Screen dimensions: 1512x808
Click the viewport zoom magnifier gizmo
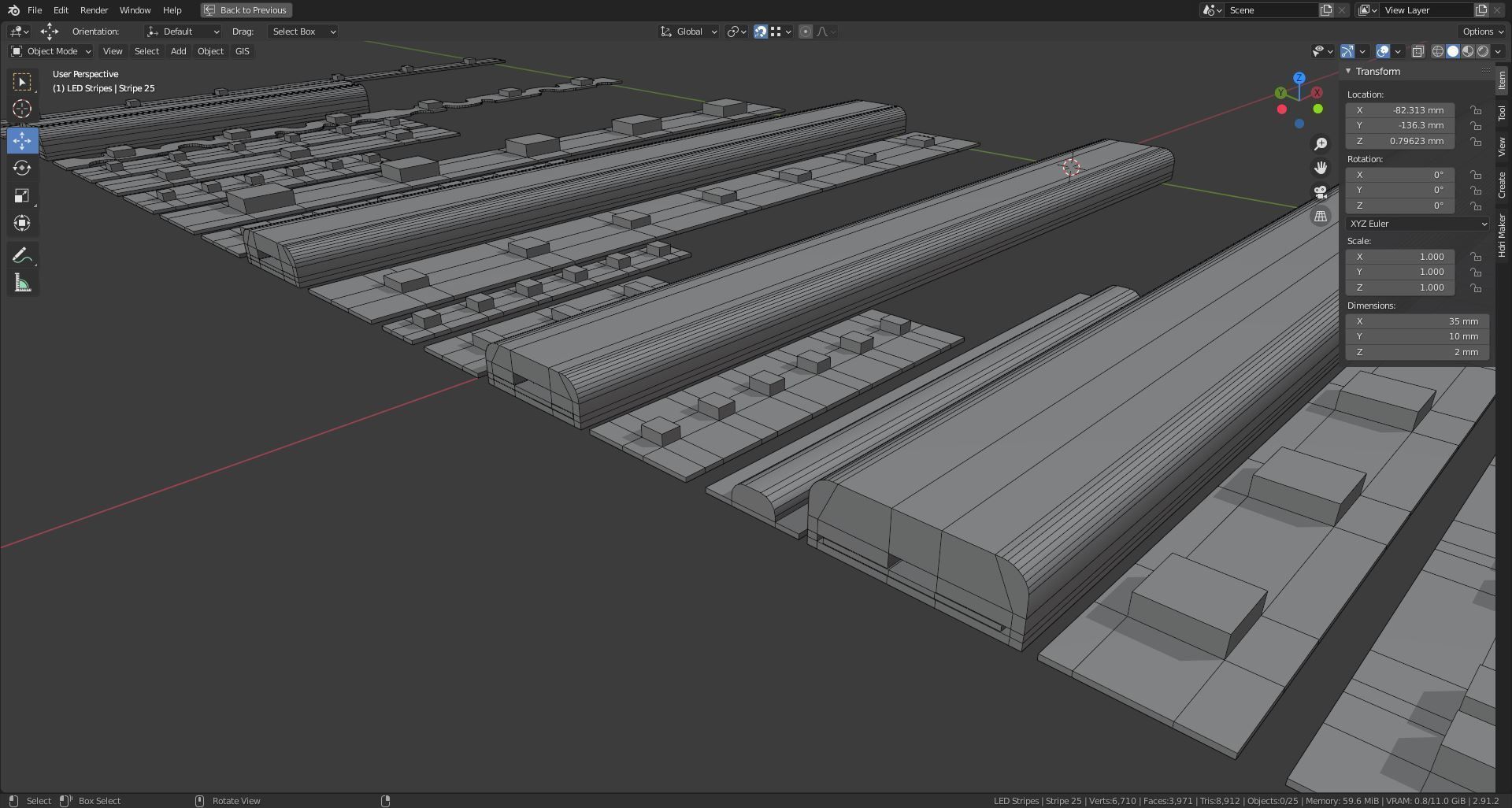coord(1321,144)
